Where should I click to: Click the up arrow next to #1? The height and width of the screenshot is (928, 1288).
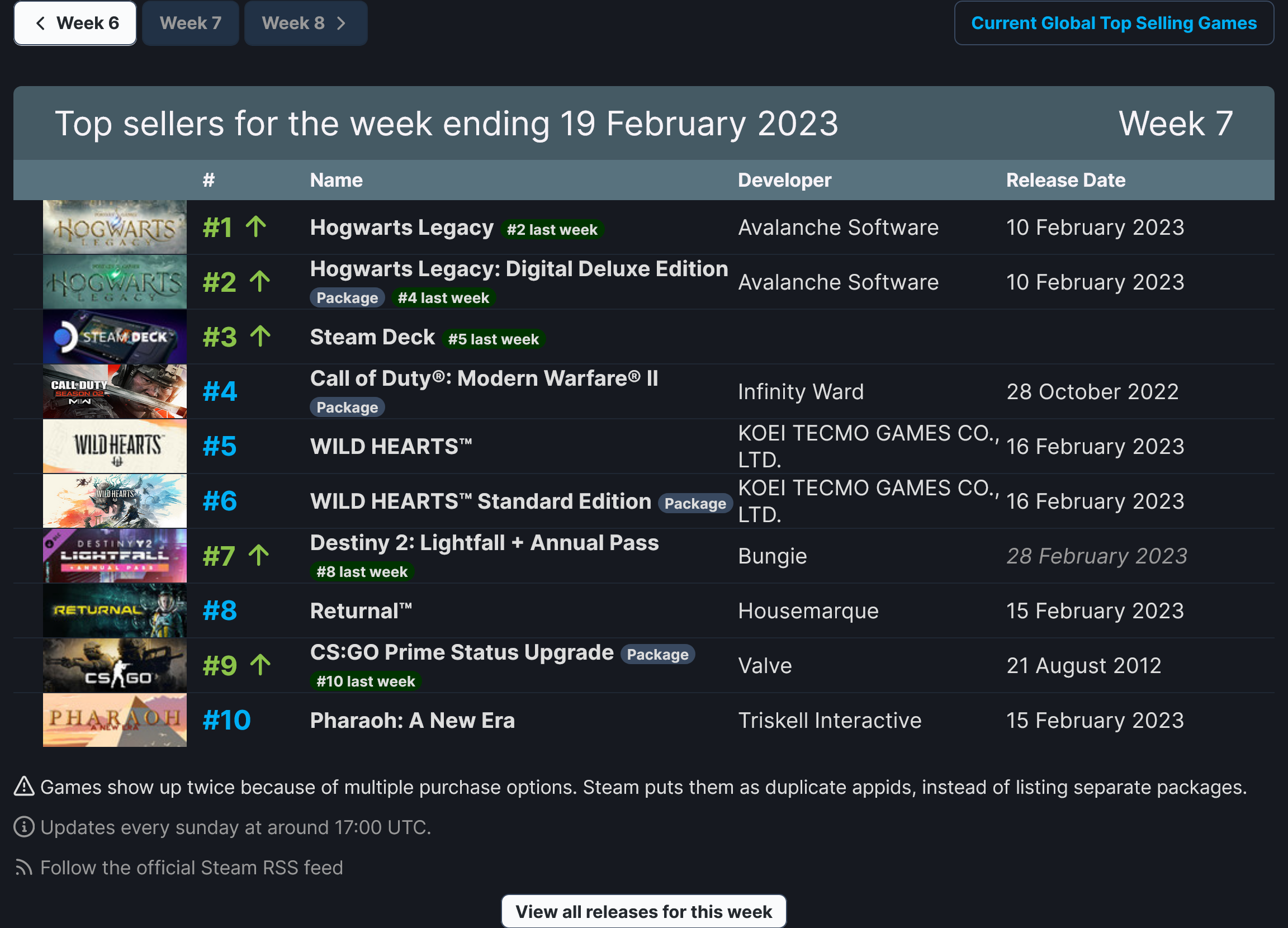click(256, 226)
